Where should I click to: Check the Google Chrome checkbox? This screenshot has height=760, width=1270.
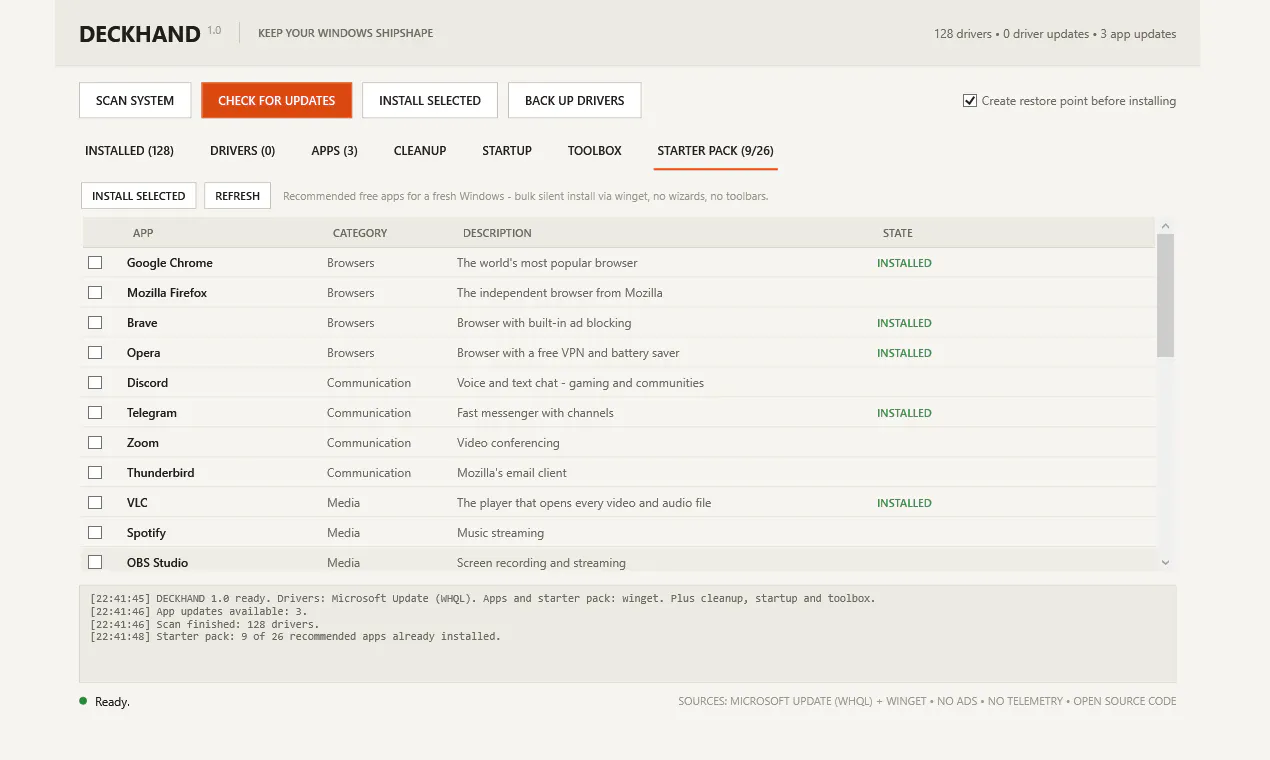pyautogui.click(x=95, y=263)
